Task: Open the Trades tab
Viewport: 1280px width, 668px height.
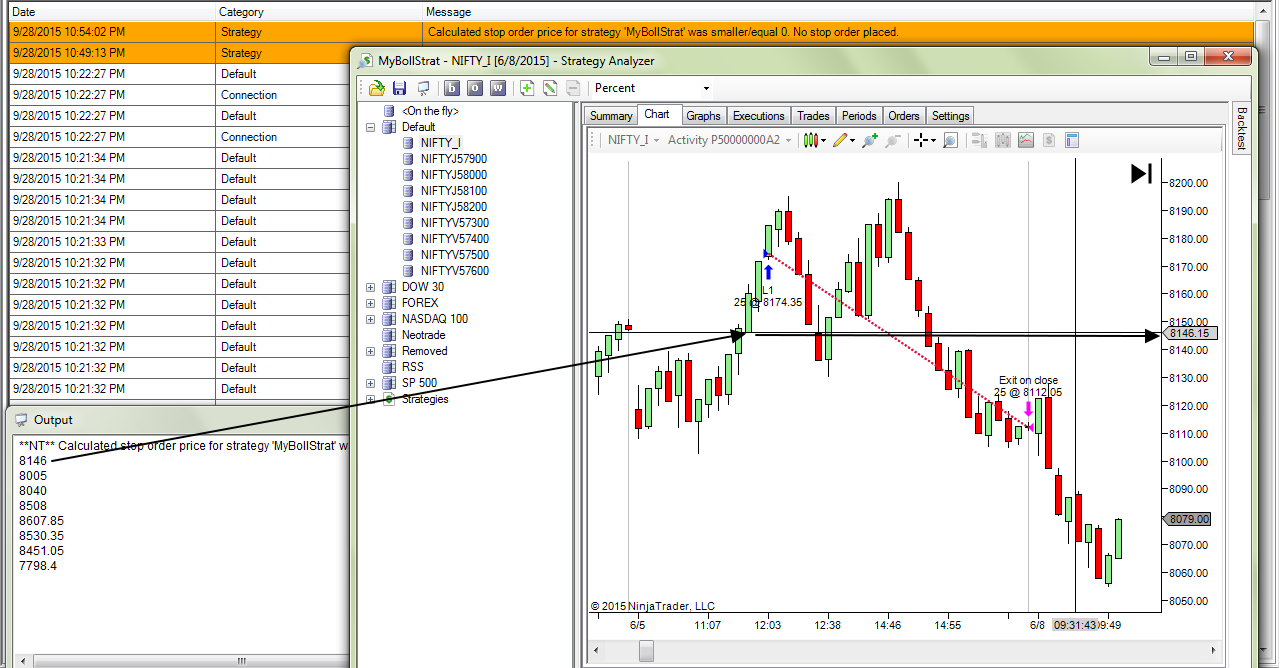Action: pyautogui.click(x=813, y=116)
